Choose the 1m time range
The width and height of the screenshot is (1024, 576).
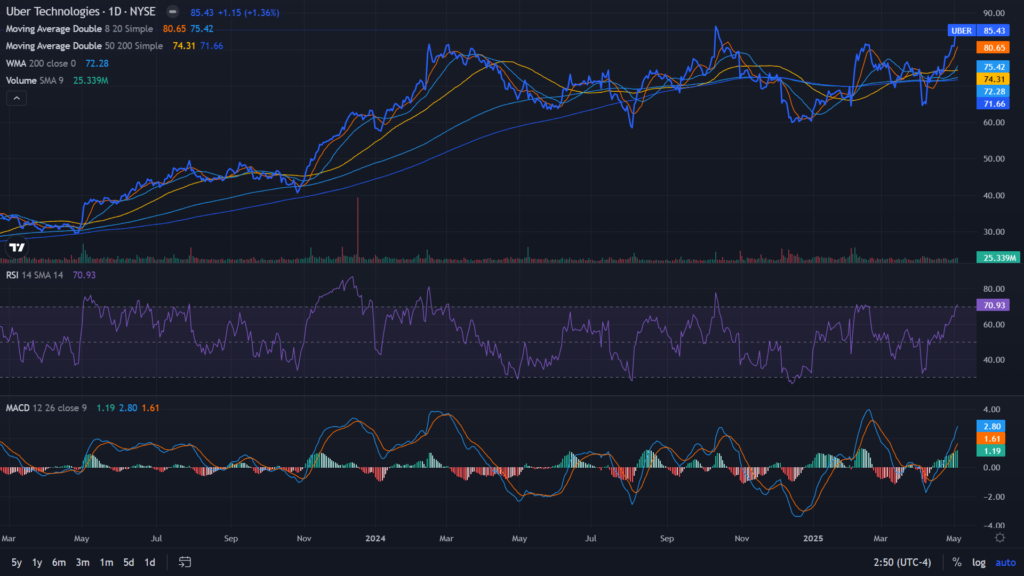[106, 562]
